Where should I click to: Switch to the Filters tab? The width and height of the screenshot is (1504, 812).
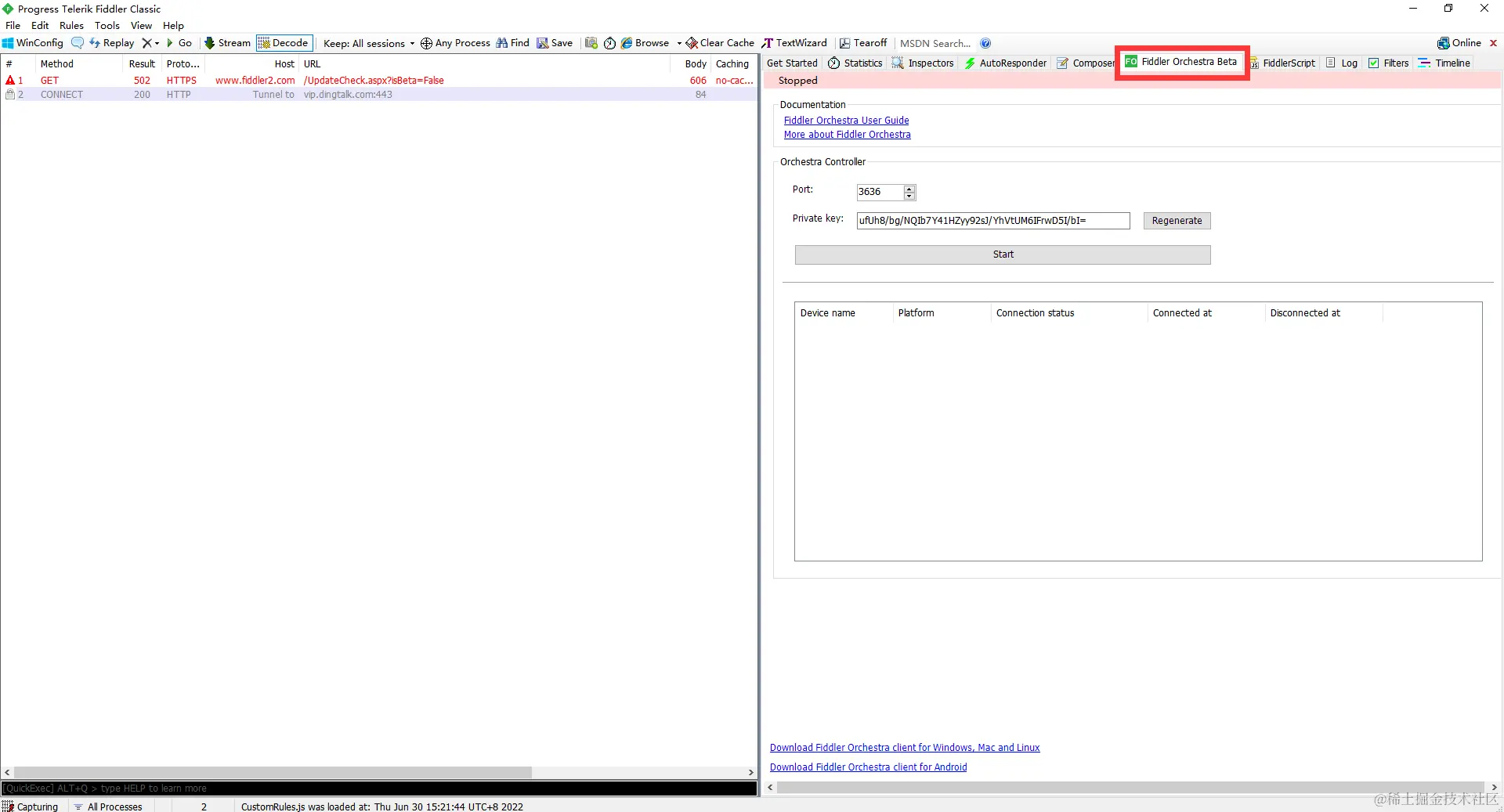pyautogui.click(x=1389, y=63)
